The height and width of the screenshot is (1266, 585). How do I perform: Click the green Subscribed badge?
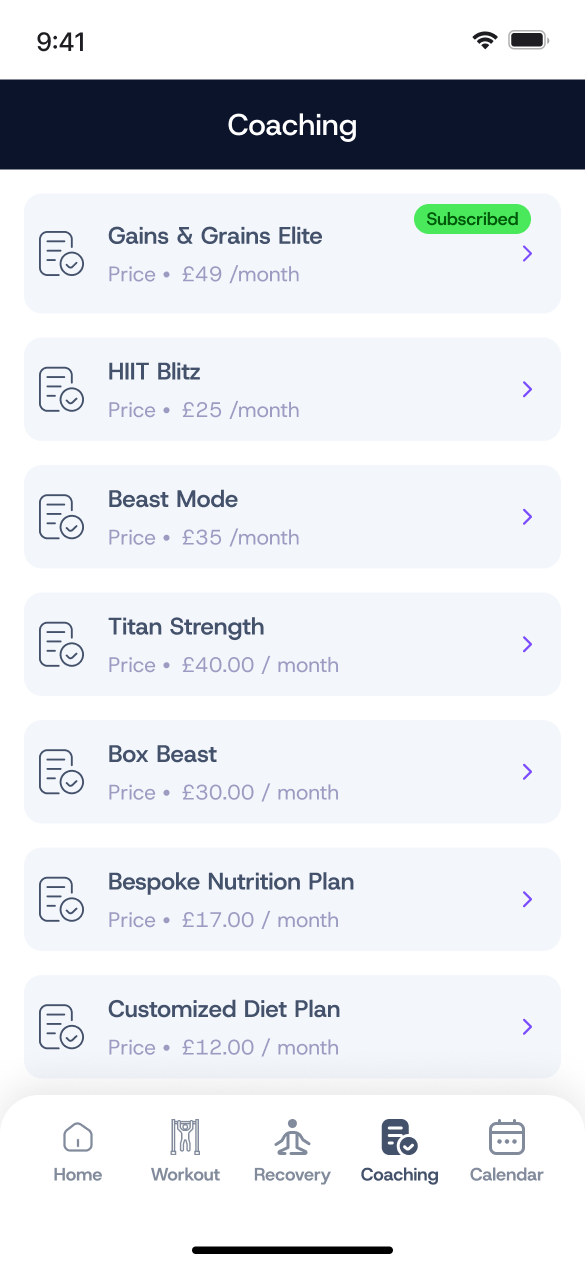pos(472,219)
